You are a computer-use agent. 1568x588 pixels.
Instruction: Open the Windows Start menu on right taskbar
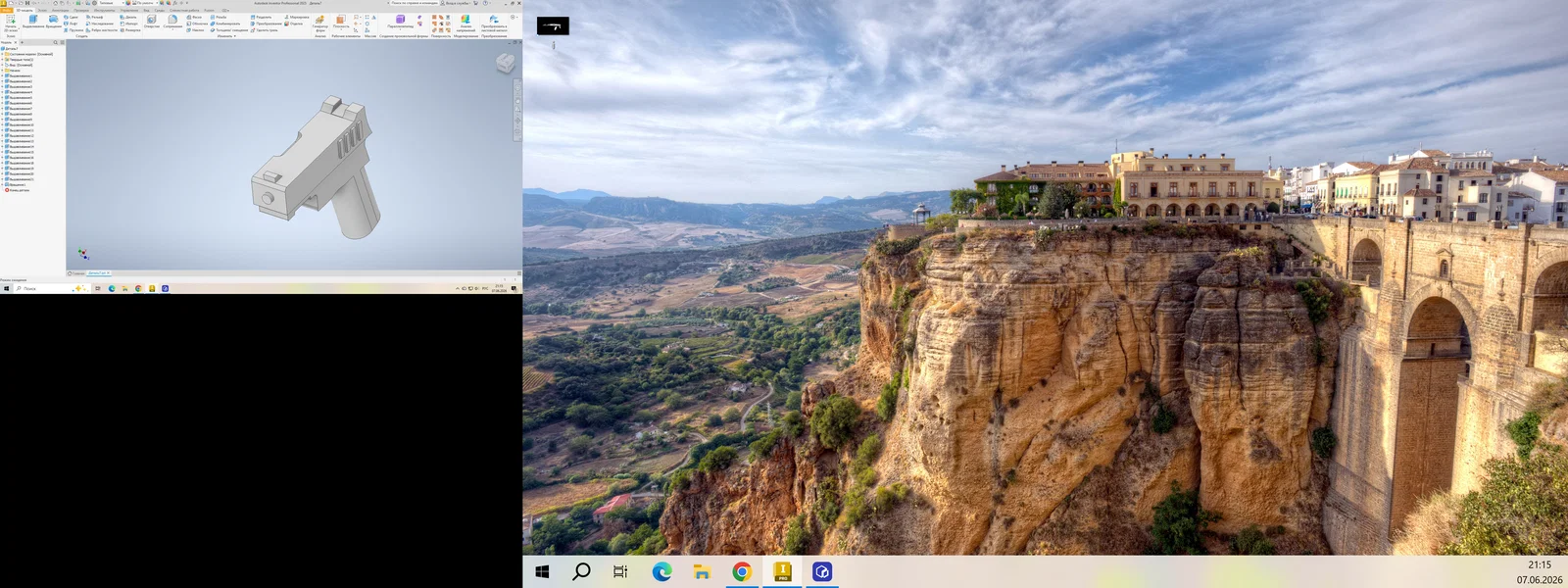click(542, 571)
